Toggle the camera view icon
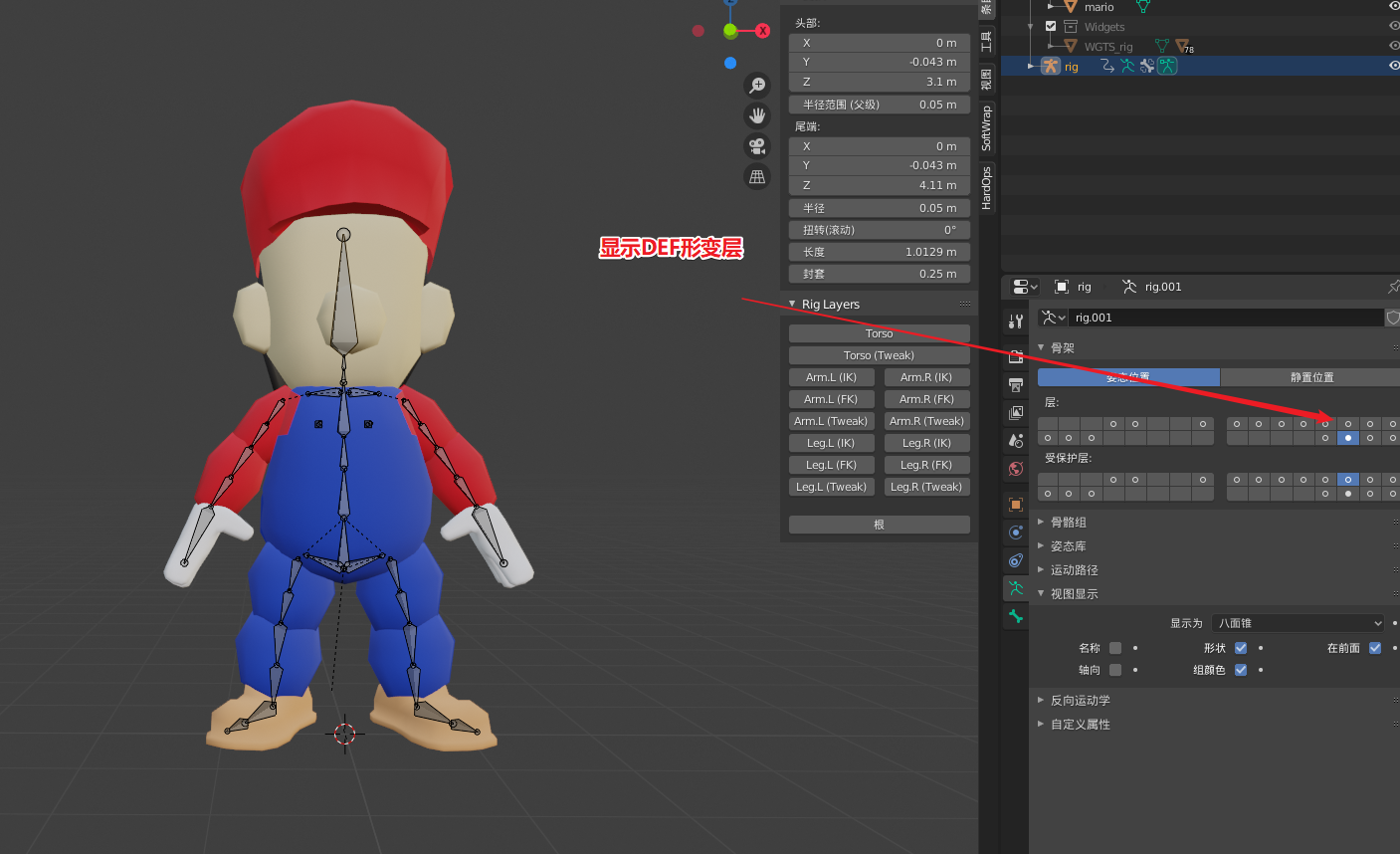This screenshot has height=854, width=1400. click(x=757, y=146)
